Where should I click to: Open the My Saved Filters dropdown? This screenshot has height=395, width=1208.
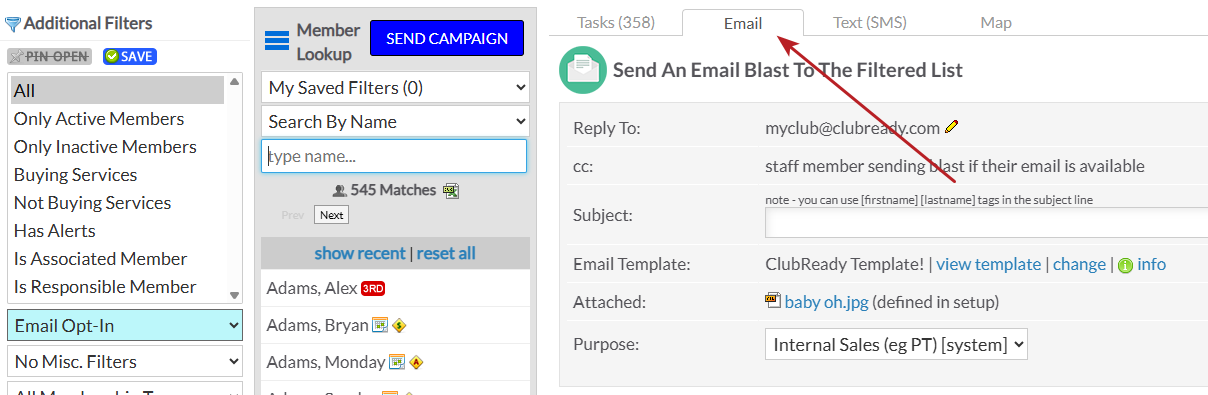coord(395,88)
